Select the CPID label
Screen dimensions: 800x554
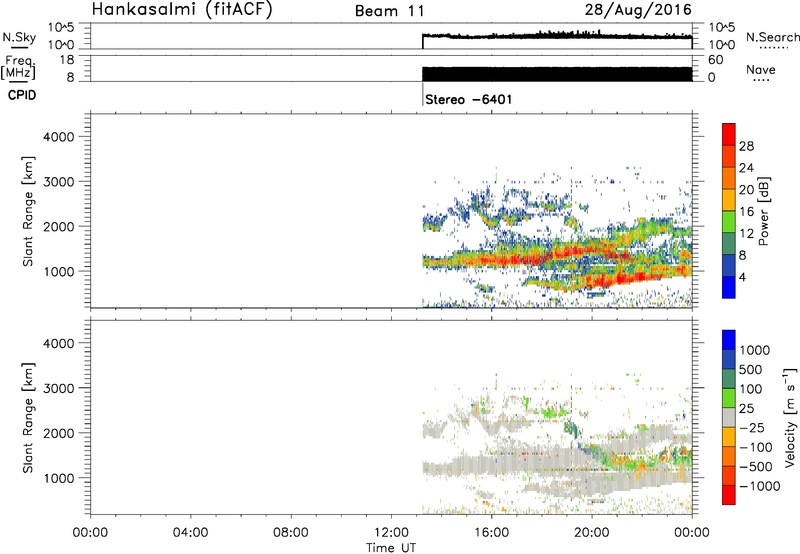[22, 95]
